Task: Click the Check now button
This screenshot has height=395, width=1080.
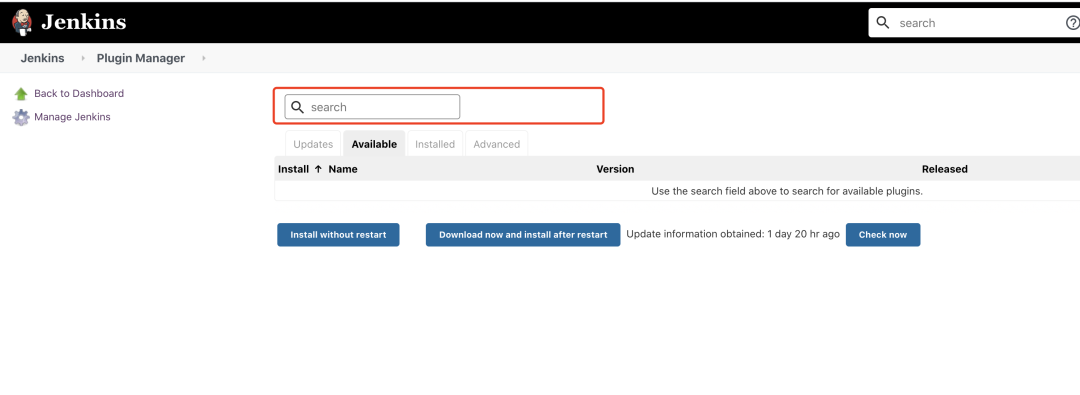Action: coord(883,234)
